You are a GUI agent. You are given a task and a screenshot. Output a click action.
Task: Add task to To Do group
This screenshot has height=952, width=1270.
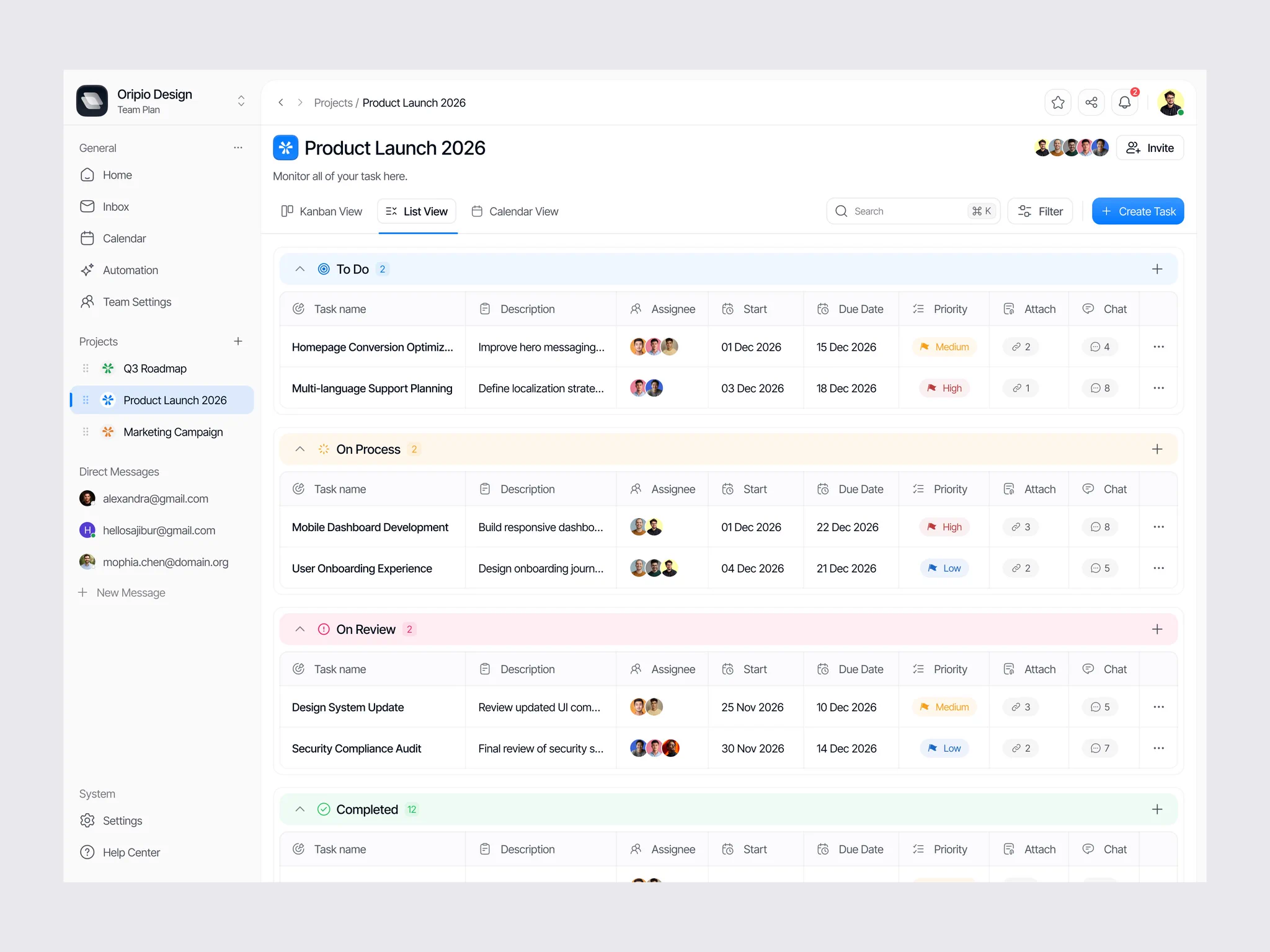(x=1157, y=269)
